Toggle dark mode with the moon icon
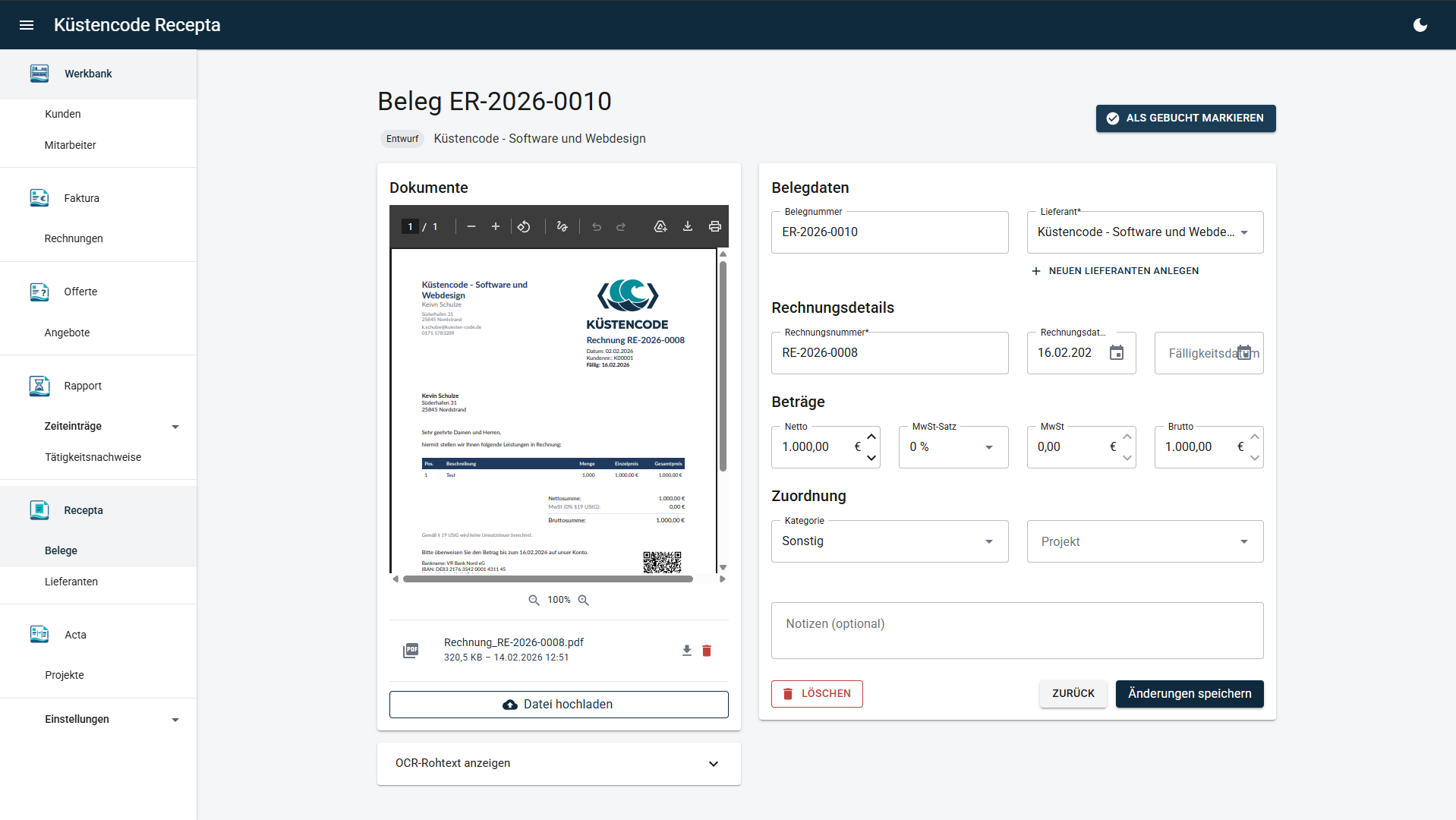 click(x=1420, y=24)
